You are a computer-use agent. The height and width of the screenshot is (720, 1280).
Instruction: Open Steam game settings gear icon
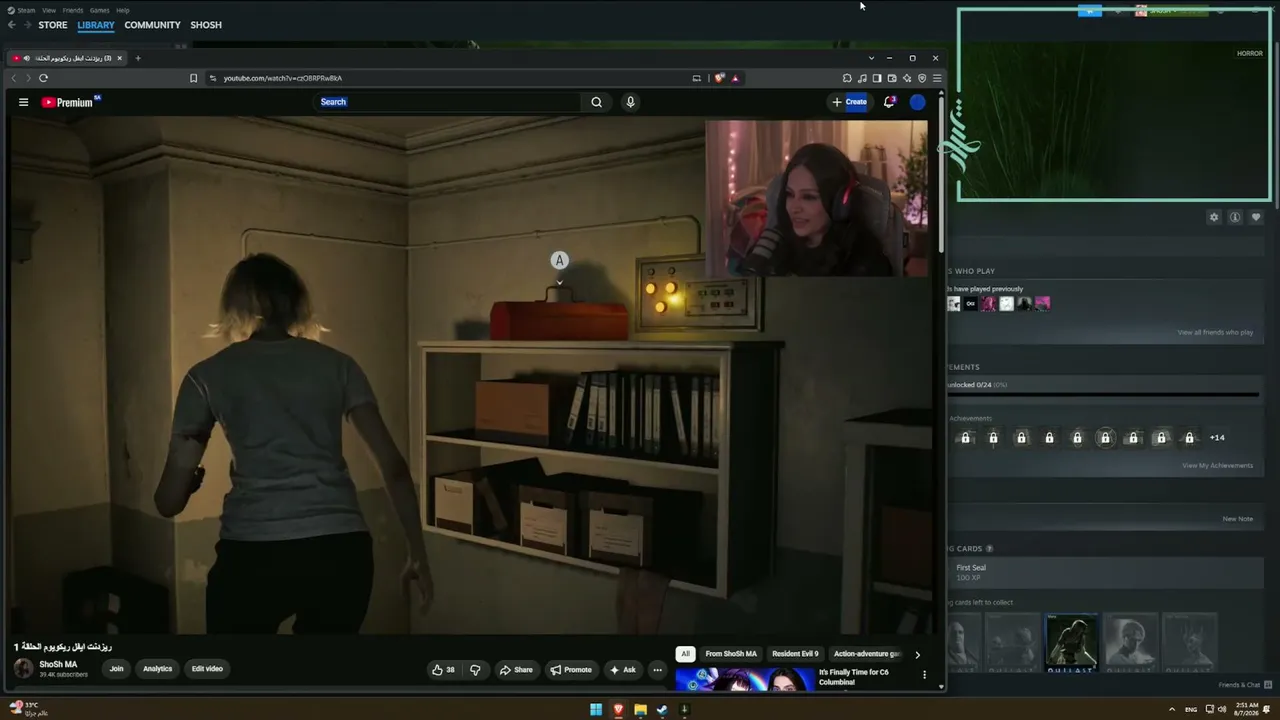click(1214, 217)
